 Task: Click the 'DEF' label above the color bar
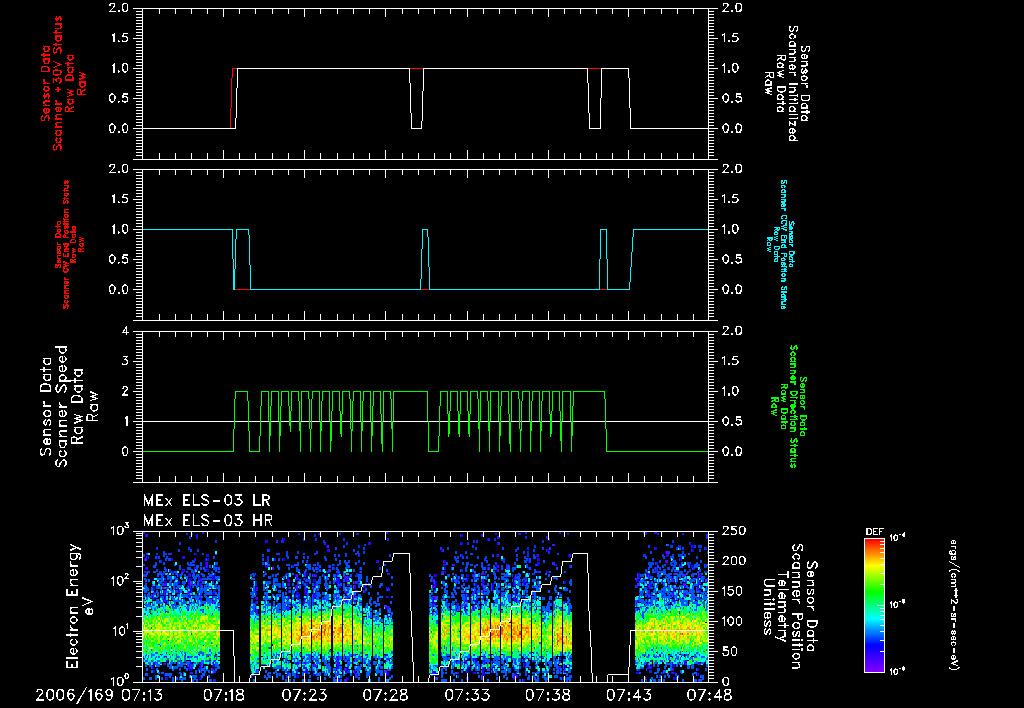pyautogui.click(x=874, y=532)
